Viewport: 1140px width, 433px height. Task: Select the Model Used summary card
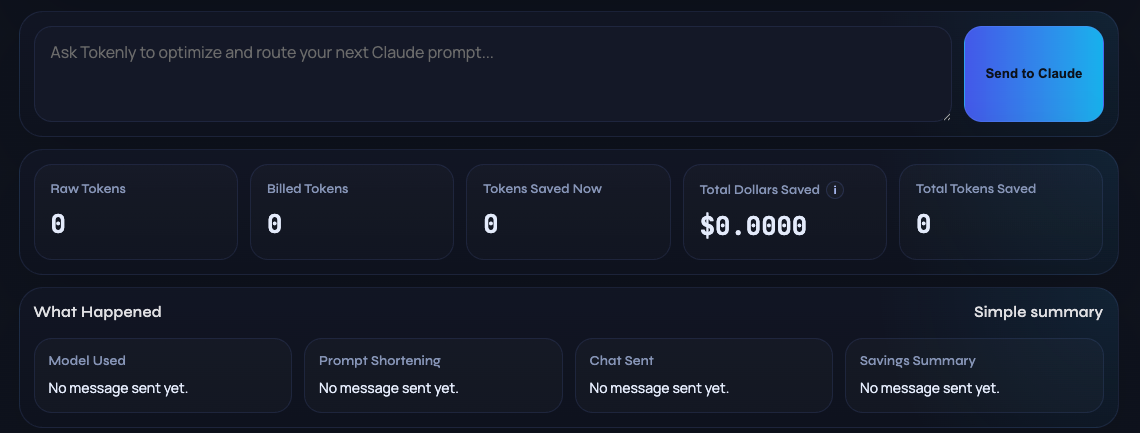pos(163,375)
